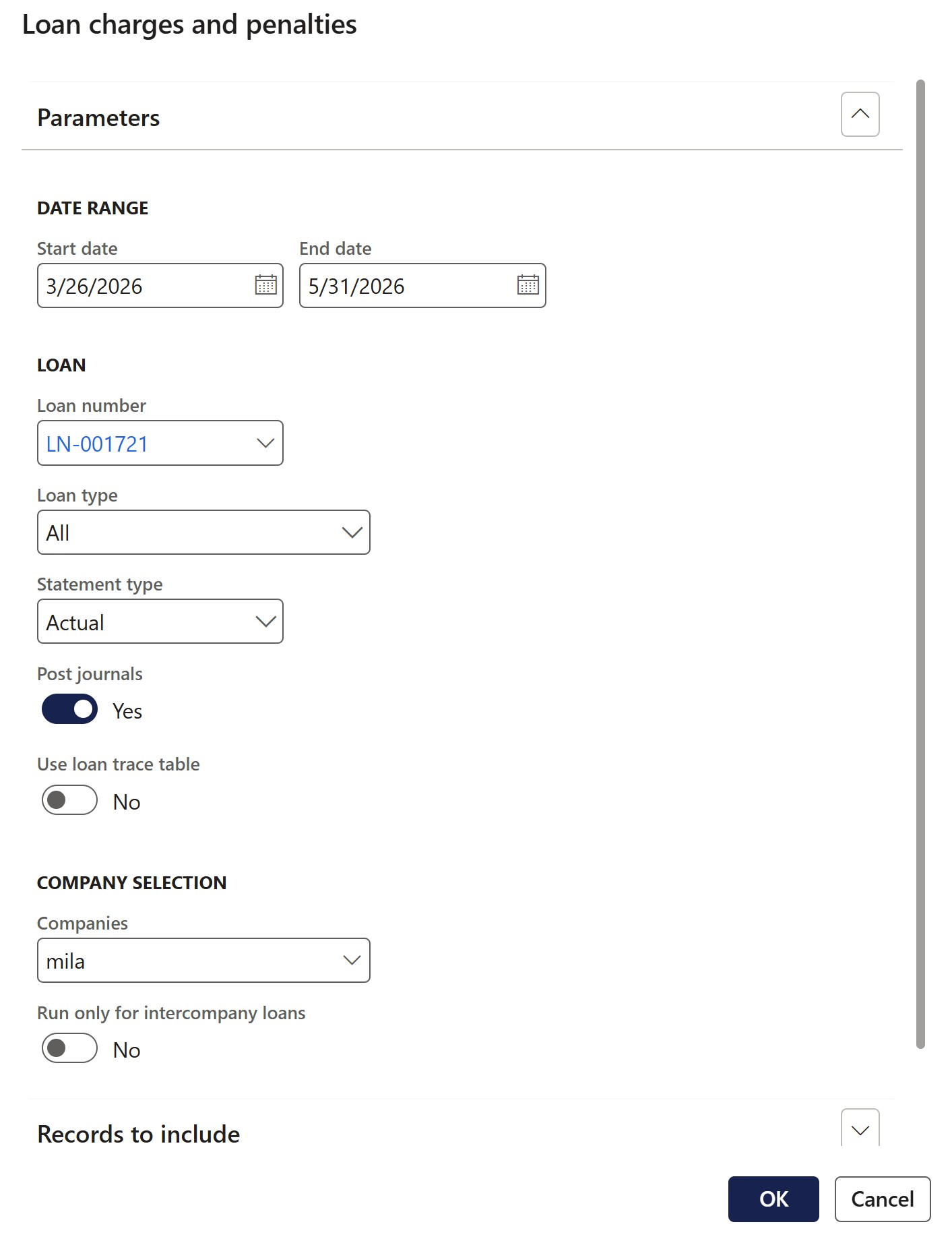This screenshot has width=952, height=1241.
Task: Enable the Use loan trace table toggle
Action: click(x=69, y=800)
